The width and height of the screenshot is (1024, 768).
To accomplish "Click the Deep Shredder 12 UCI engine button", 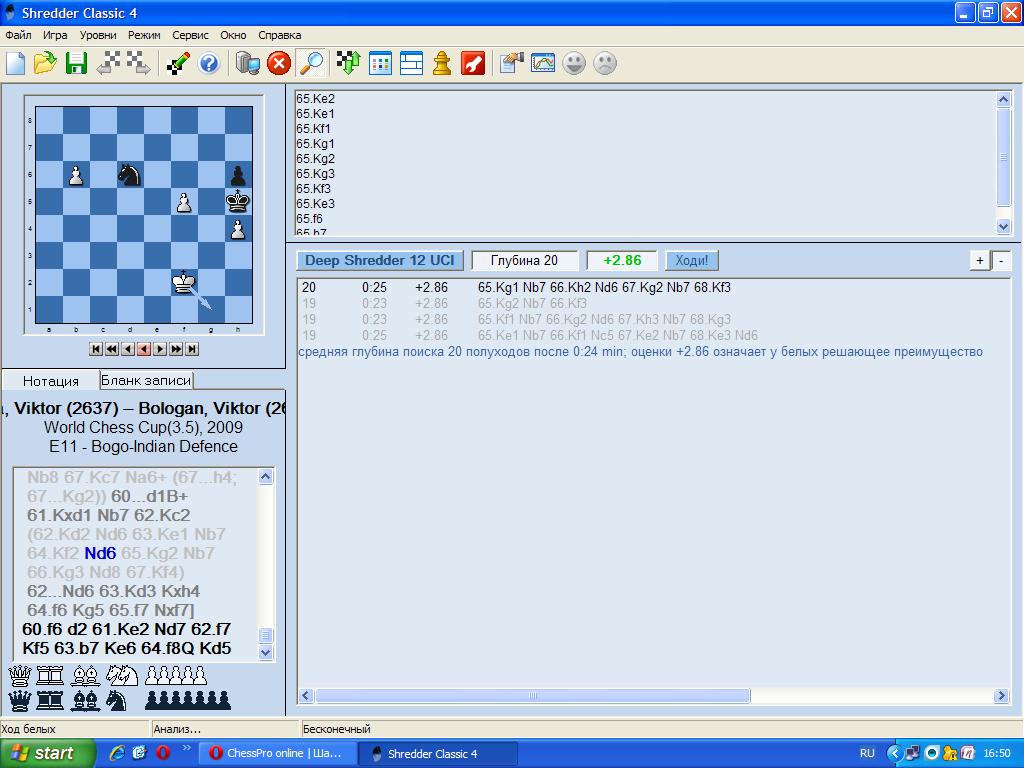I will [379, 261].
